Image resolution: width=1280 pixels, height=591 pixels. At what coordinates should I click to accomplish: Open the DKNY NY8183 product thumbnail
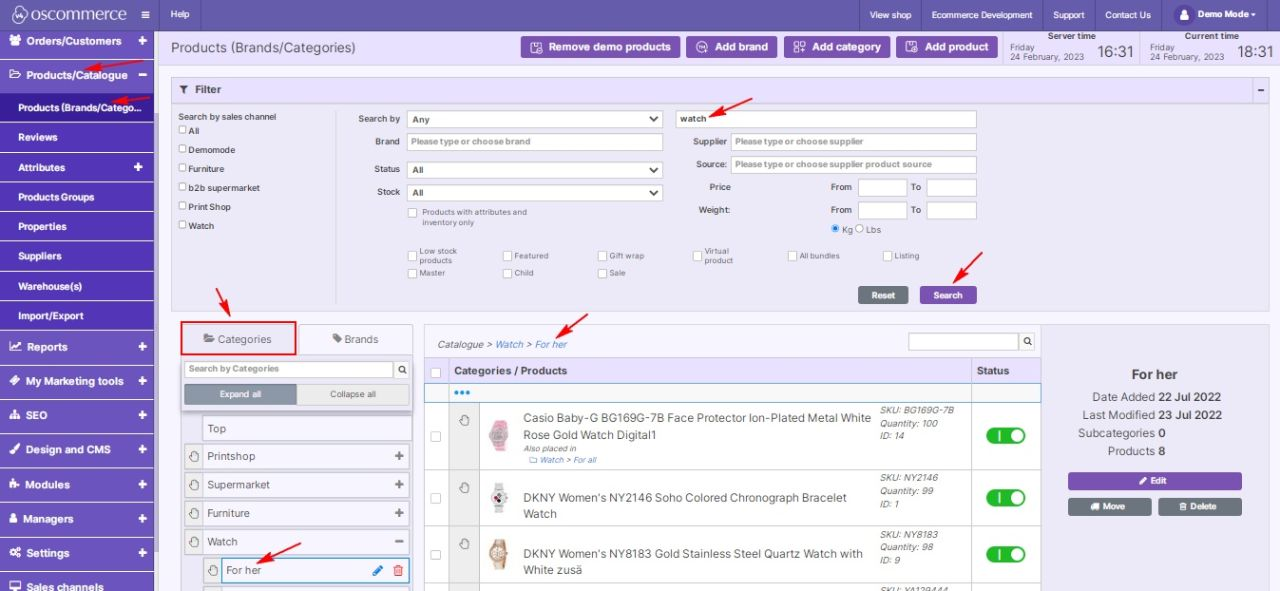(x=498, y=554)
